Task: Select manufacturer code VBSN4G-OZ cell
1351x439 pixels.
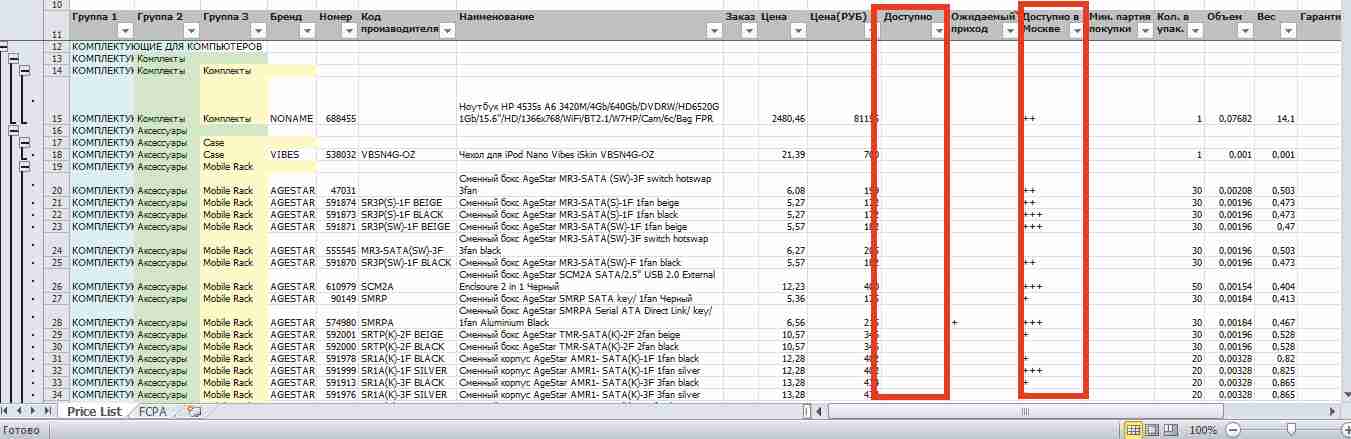Action: pyautogui.click(x=407, y=155)
